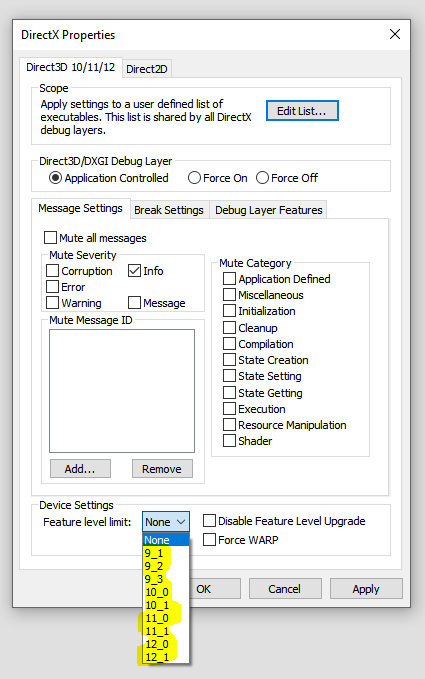
Task: Close the DirectX Properties dialog
Action: pyautogui.click(x=395, y=34)
